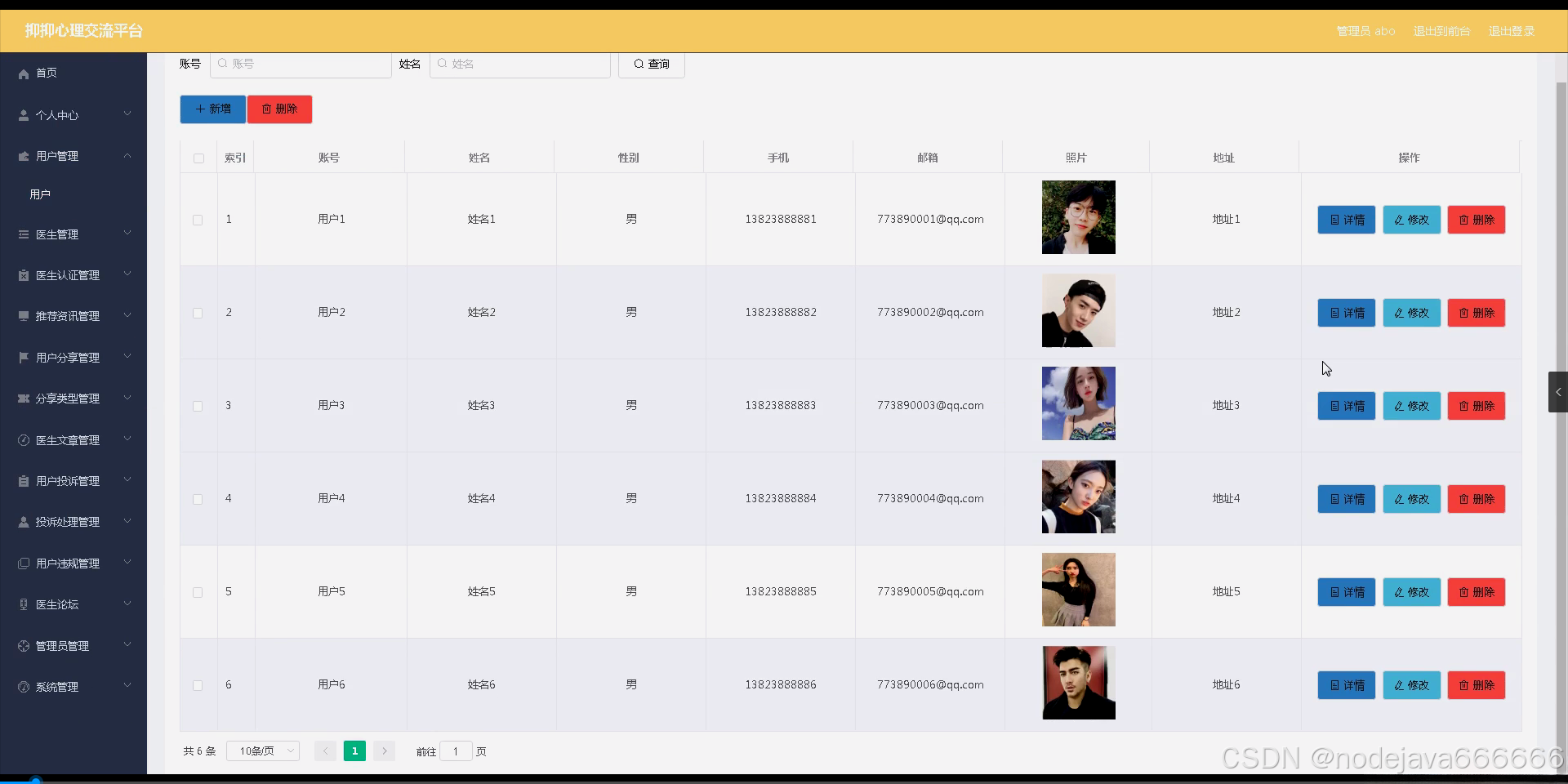Image resolution: width=1568 pixels, height=784 pixels.
Task: Expand the 医生管理 menu chevron
Action: coord(127,234)
